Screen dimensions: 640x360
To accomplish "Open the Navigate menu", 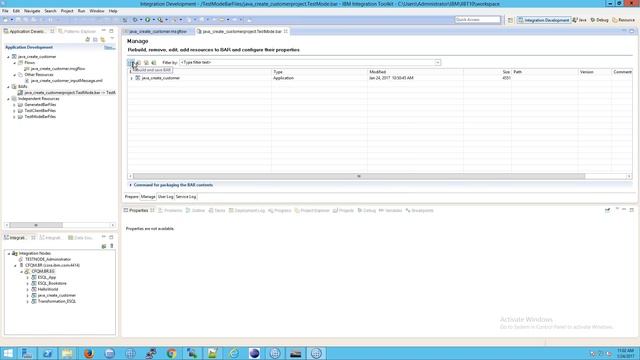I will (32, 11).
